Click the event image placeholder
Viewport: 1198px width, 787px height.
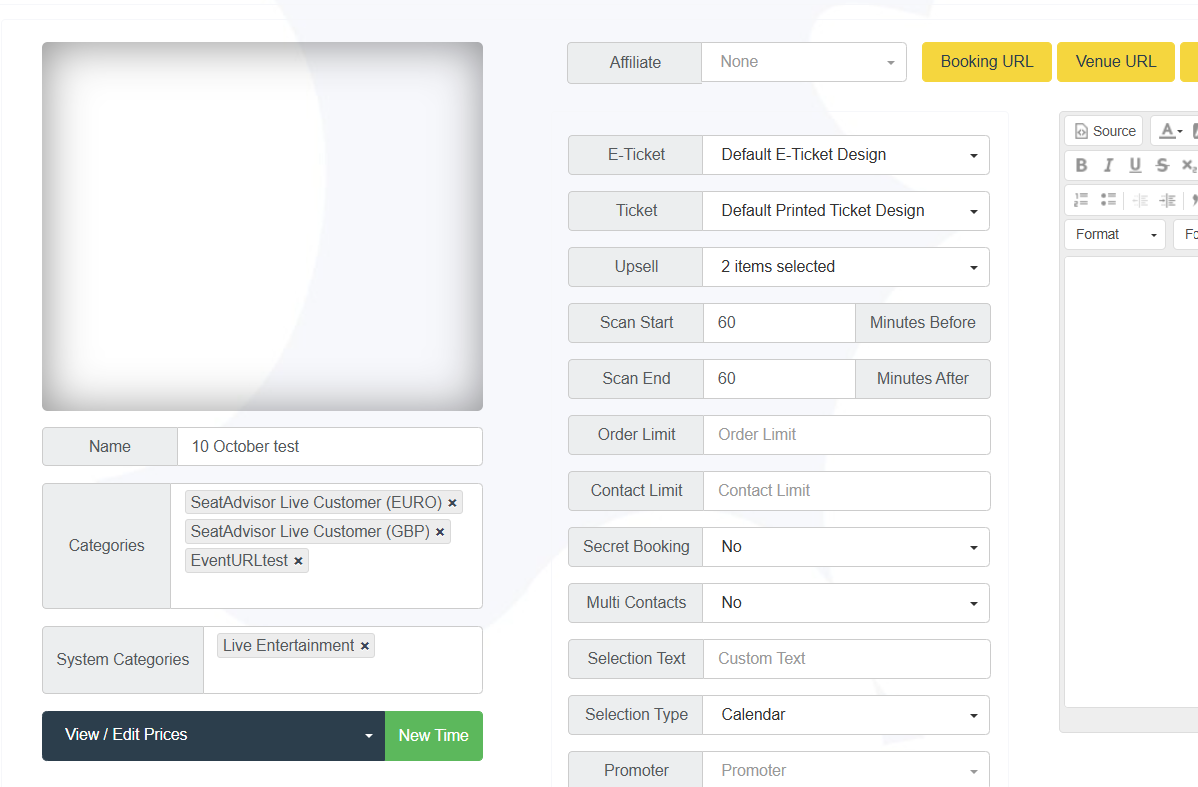point(262,226)
